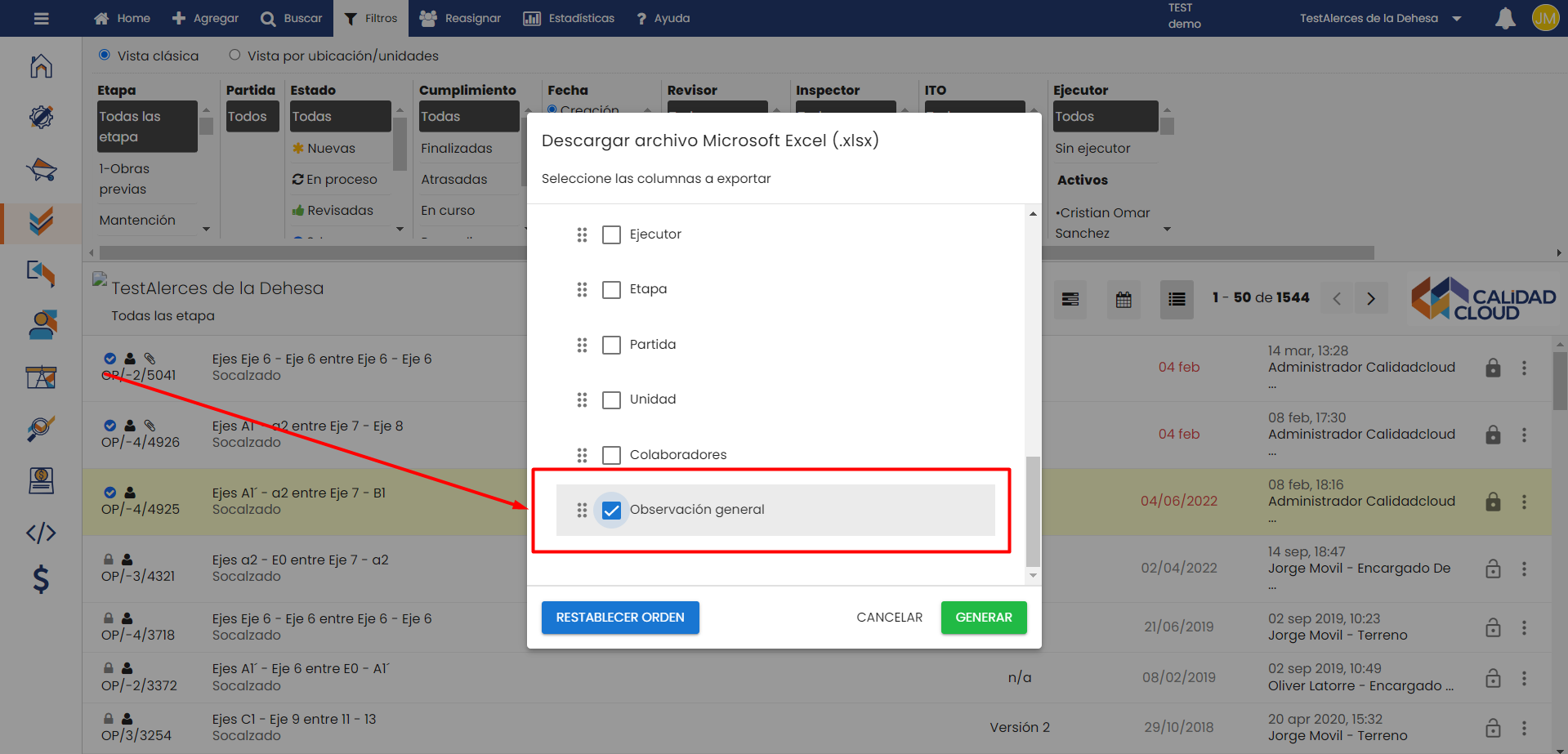This screenshot has width=1568, height=754.
Task: Click CANCELAR in the export dialog
Action: coord(889,618)
